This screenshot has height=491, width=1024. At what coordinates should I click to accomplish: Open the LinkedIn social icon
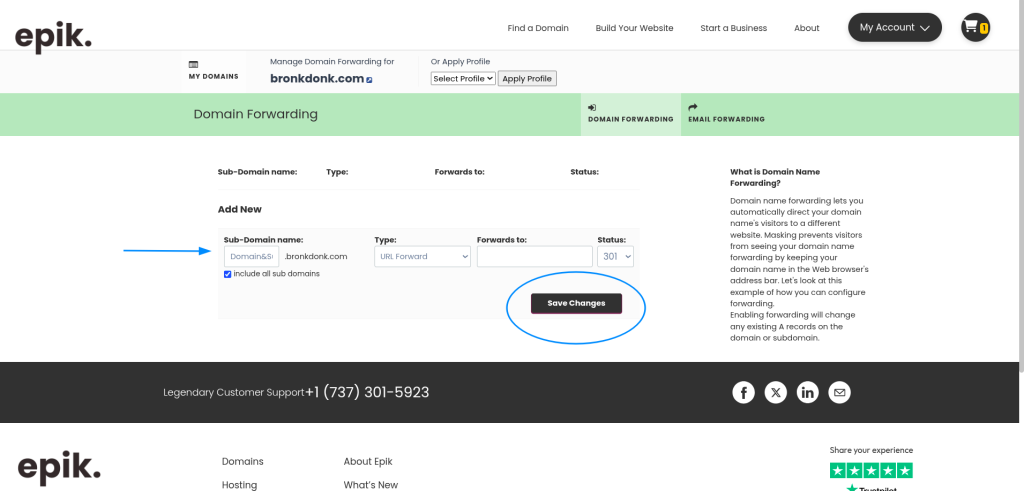pos(807,392)
